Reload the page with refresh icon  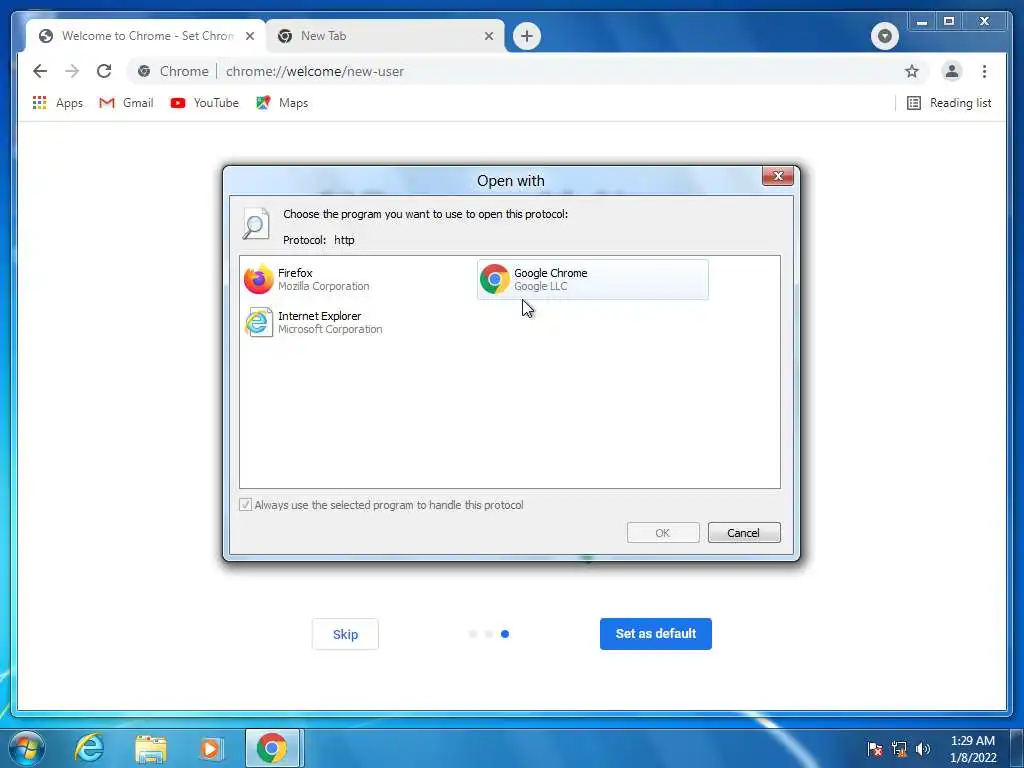(104, 71)
